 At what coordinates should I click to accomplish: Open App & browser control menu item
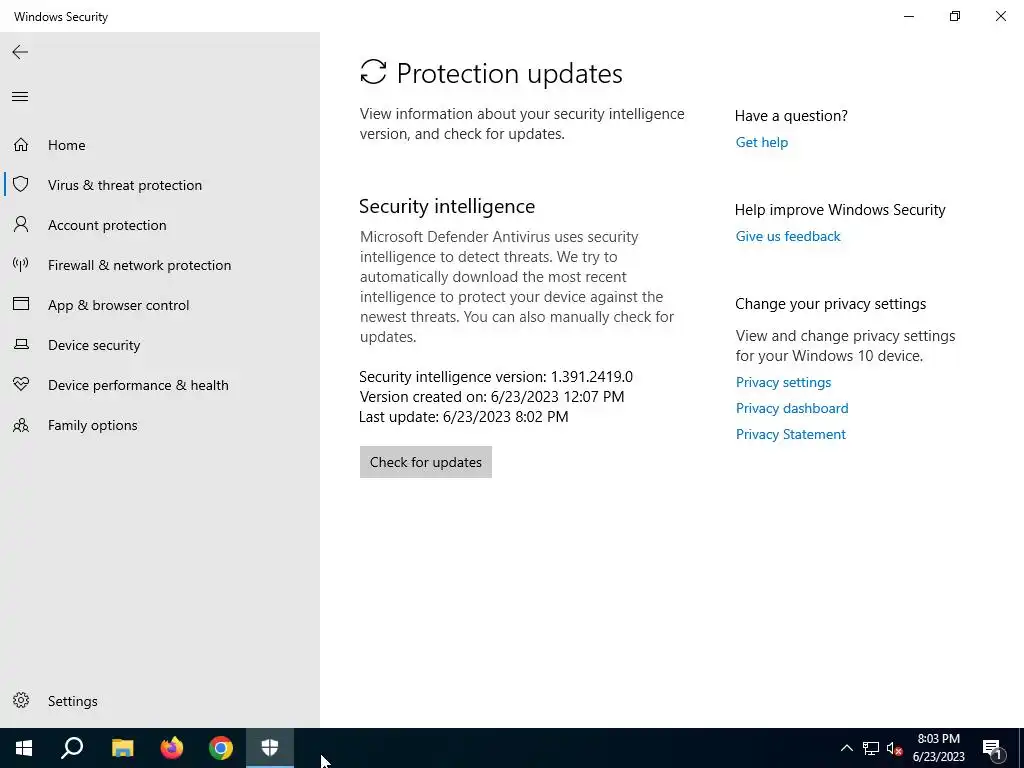point(160,305)
